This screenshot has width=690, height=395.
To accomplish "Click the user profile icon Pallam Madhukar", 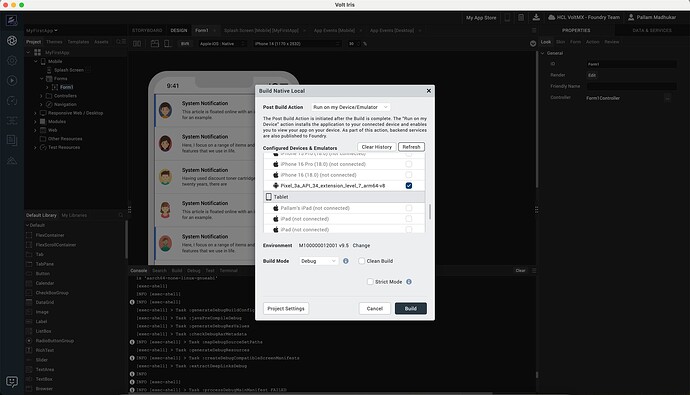I will [x=631, y=17].
